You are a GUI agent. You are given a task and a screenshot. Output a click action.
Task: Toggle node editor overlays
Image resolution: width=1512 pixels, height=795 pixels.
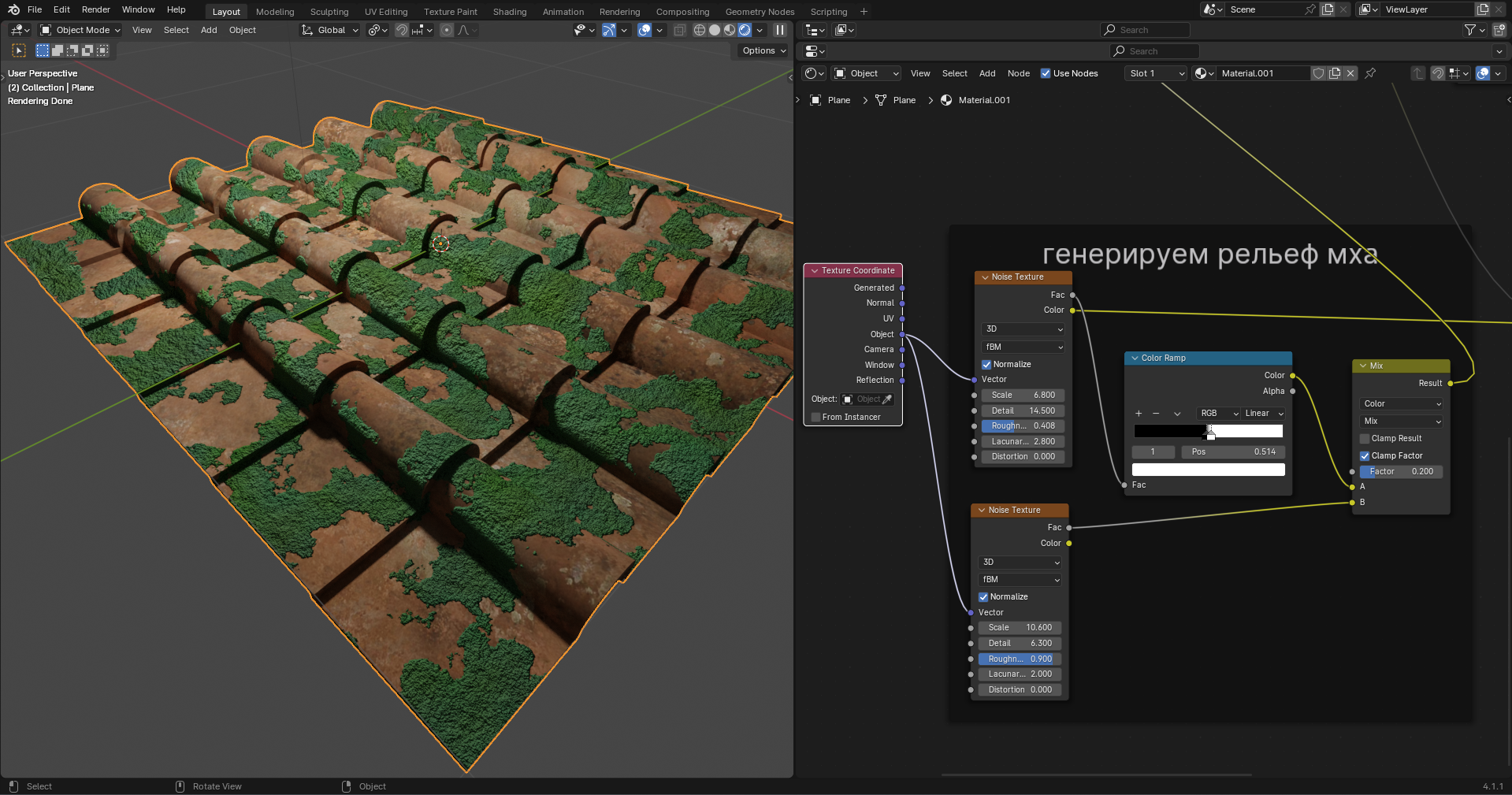pos(1483,73)
